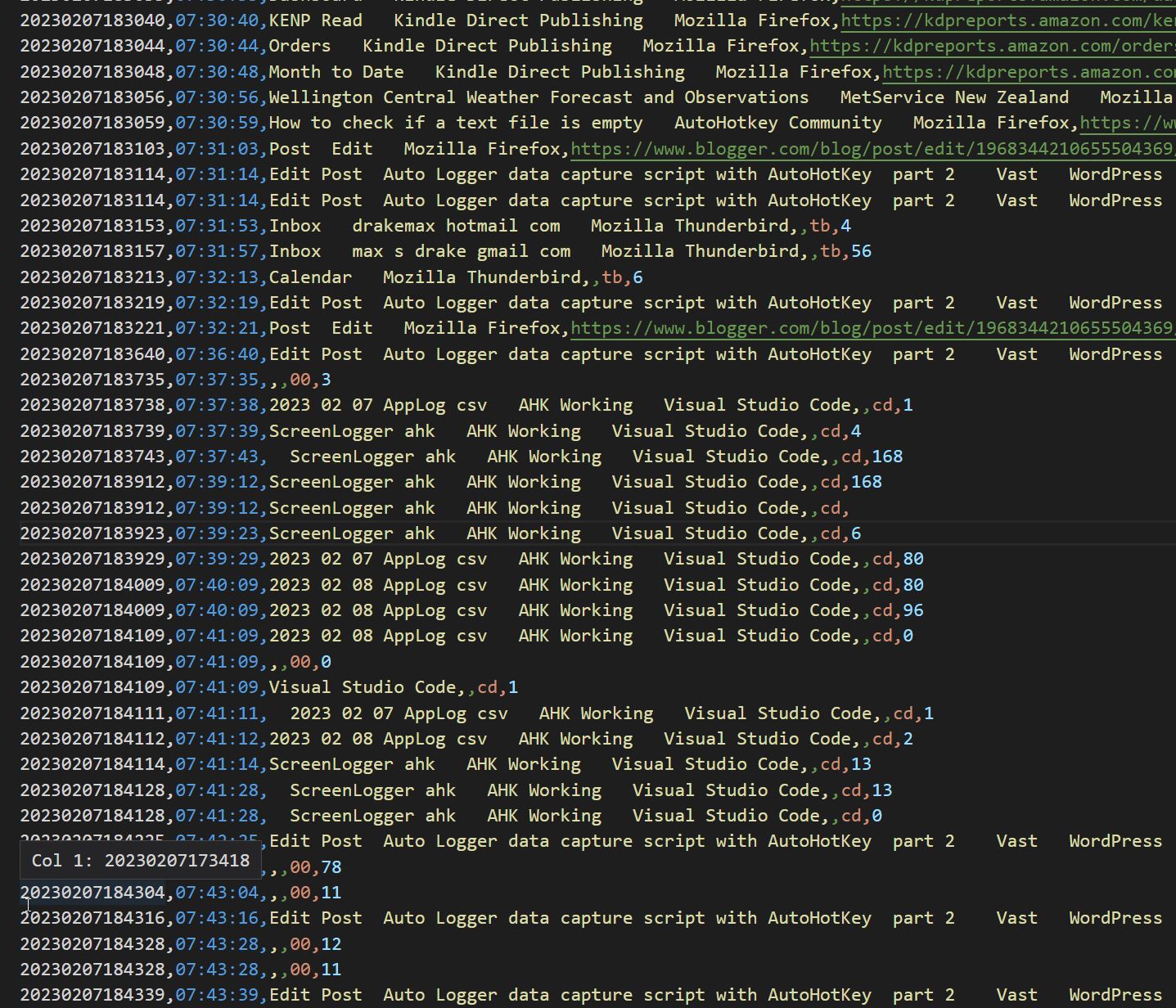Click the value 96 after the cd code
This screenshot has width=1176, height=1008.
click(912, 610)
